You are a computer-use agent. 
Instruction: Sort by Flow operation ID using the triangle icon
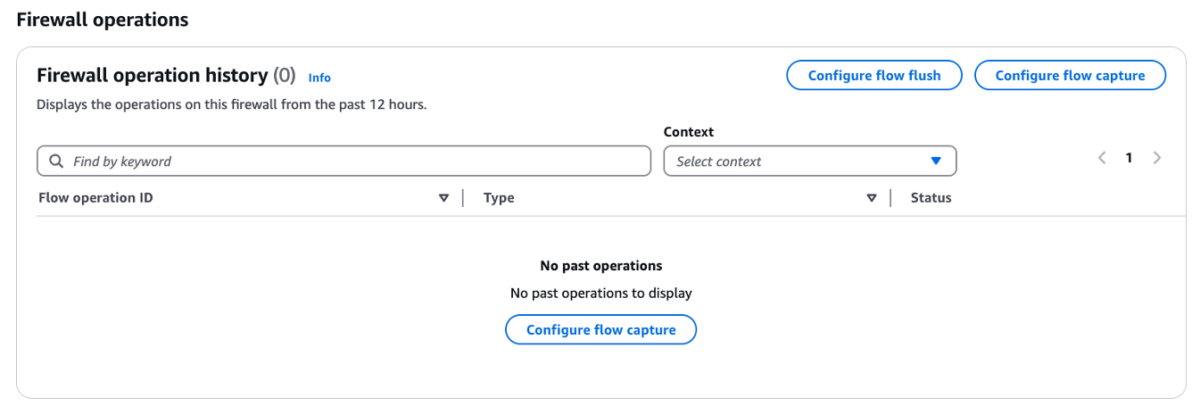tap(444, 198)
